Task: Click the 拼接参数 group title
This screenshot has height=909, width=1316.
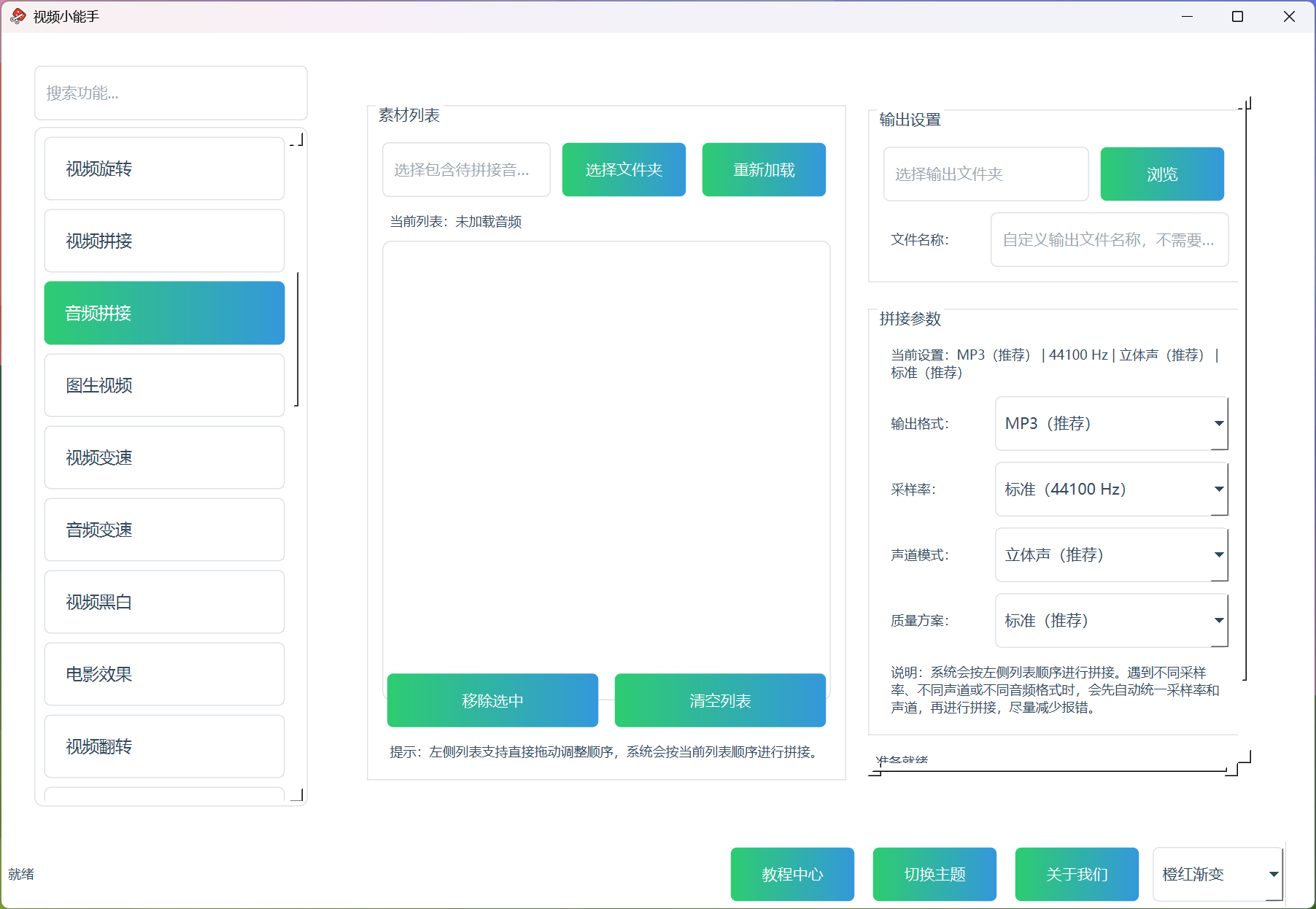Action: (x=910, y=319)
